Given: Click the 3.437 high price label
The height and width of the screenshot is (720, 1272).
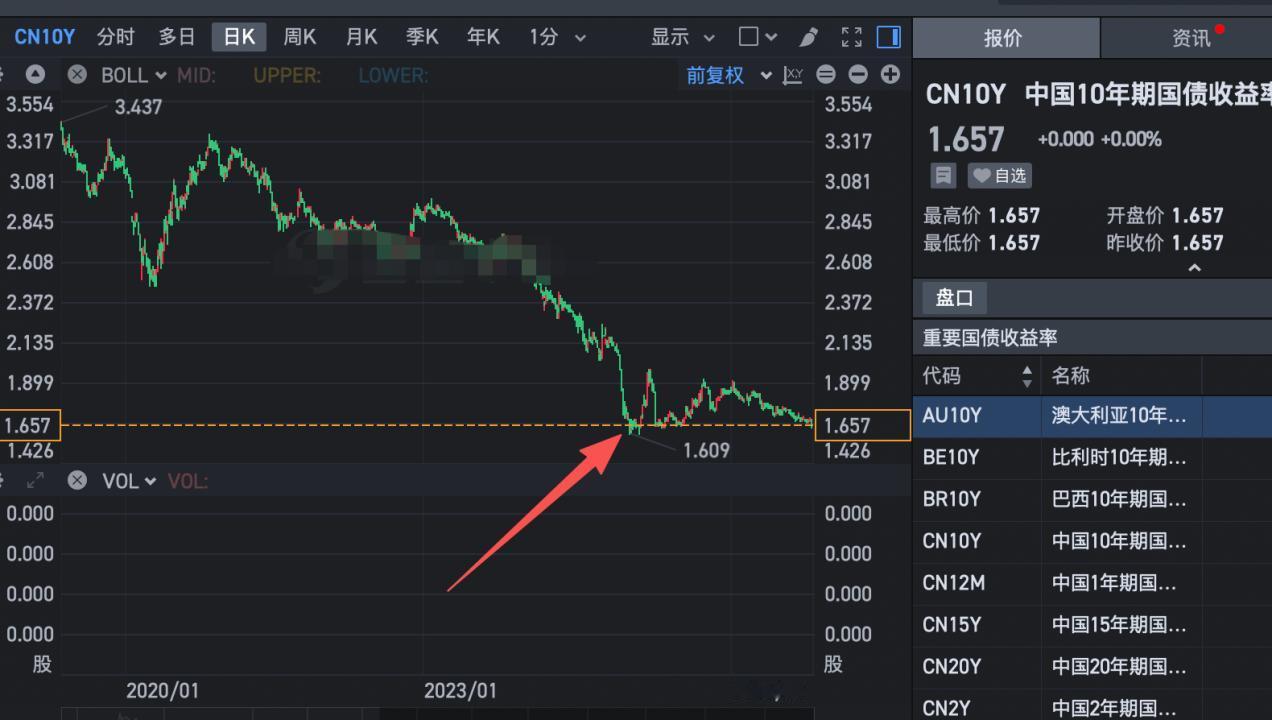Looking at the screenshot, I should [138, 107].
